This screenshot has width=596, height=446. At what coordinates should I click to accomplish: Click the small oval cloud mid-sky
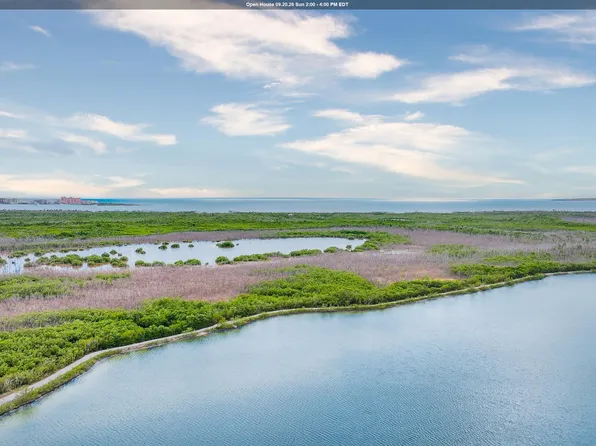click(x=246, y=119)
